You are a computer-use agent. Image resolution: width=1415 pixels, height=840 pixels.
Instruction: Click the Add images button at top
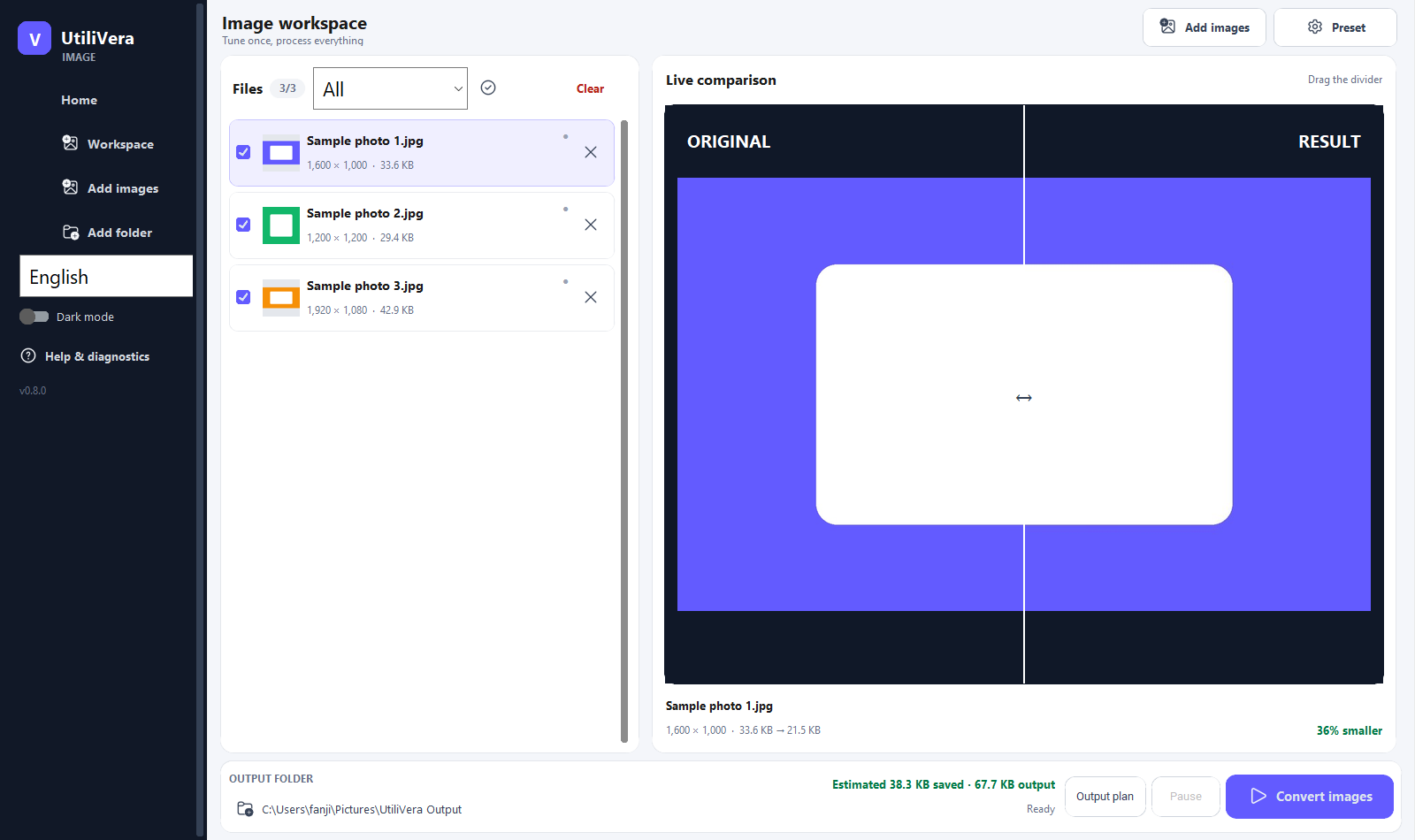click(1205, 27)
